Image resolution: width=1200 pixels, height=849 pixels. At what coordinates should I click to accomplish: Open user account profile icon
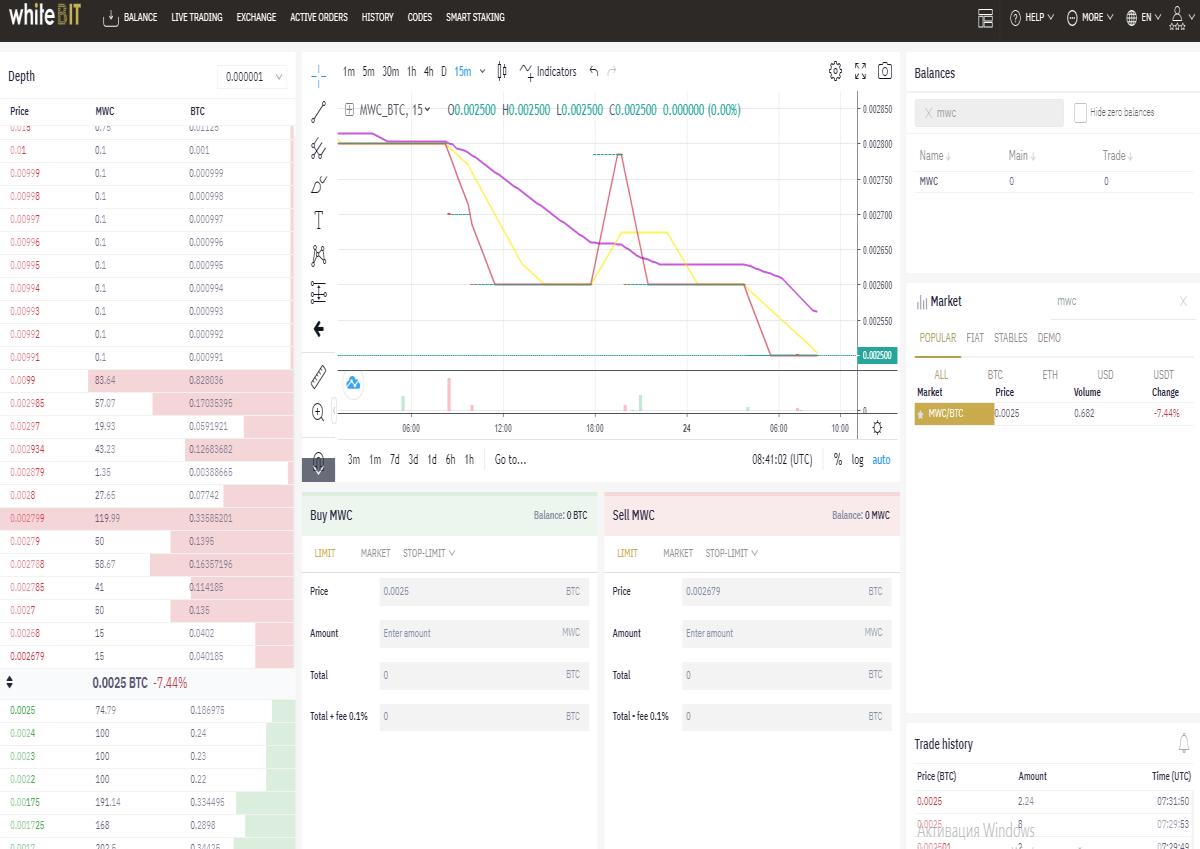point(1177,17)
